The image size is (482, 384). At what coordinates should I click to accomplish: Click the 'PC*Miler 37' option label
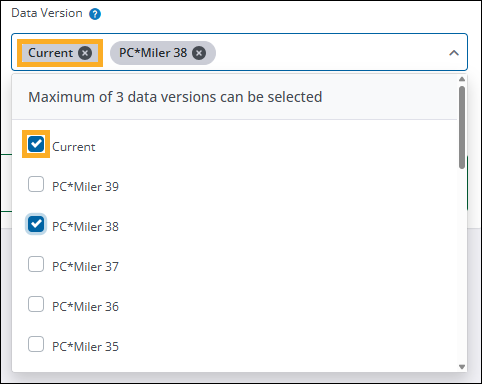pos(85,267)
